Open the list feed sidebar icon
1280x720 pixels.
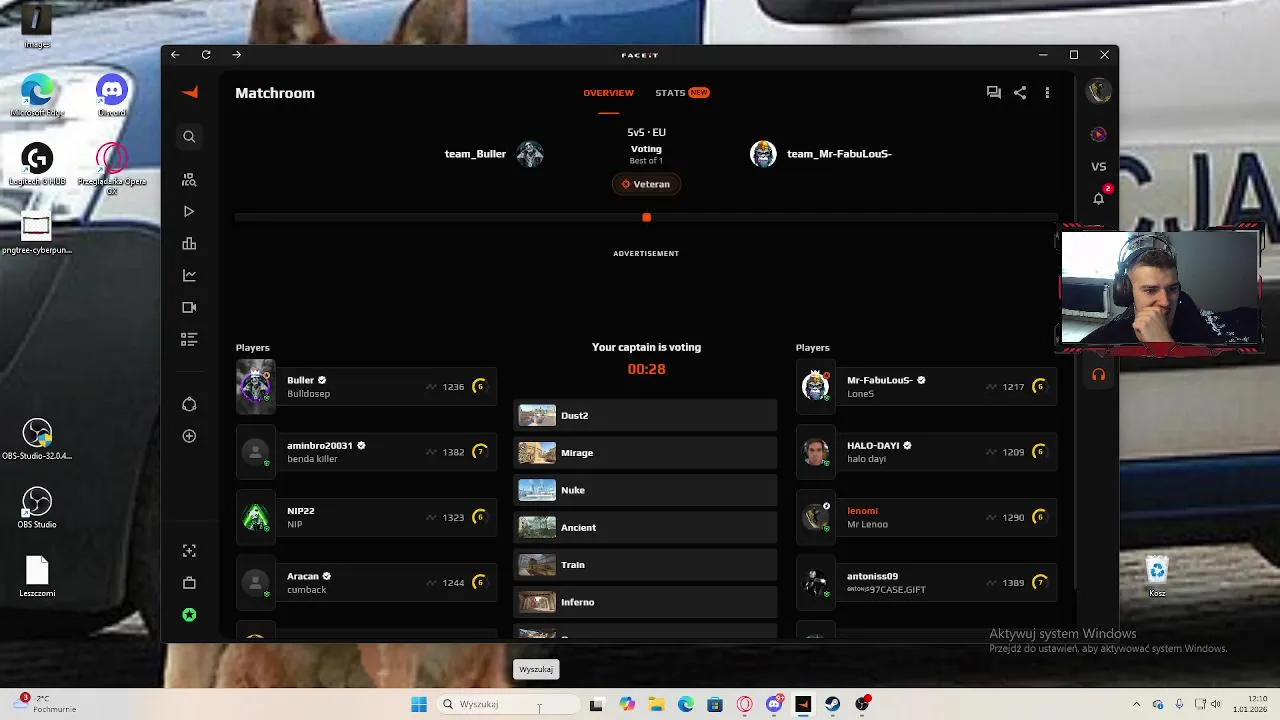[189, 339]
